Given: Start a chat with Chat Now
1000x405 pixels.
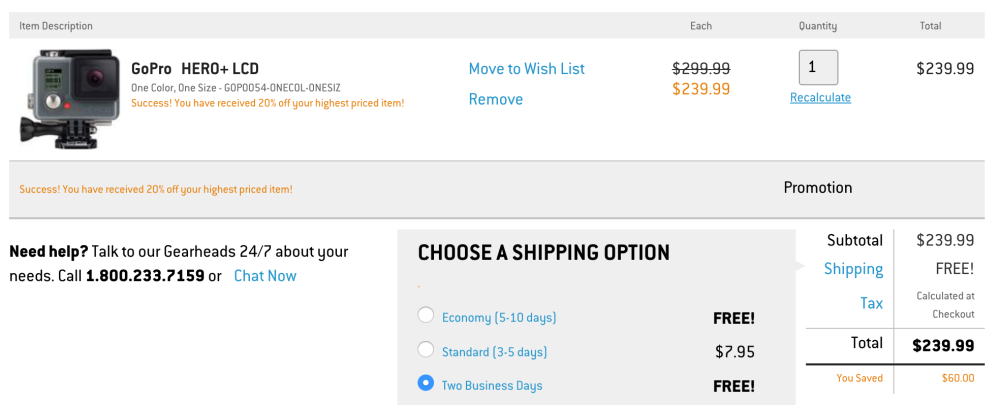Looking at the screenshot, I should click(265, 276).
